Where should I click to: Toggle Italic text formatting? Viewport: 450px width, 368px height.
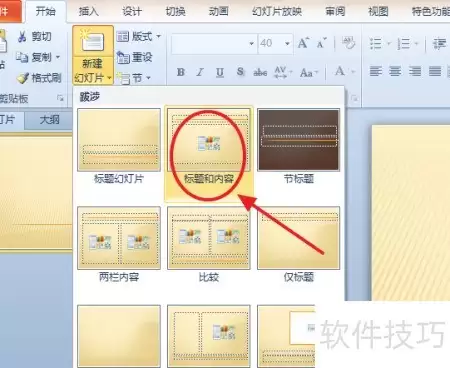pyautogui.click(x=200, y=72)
